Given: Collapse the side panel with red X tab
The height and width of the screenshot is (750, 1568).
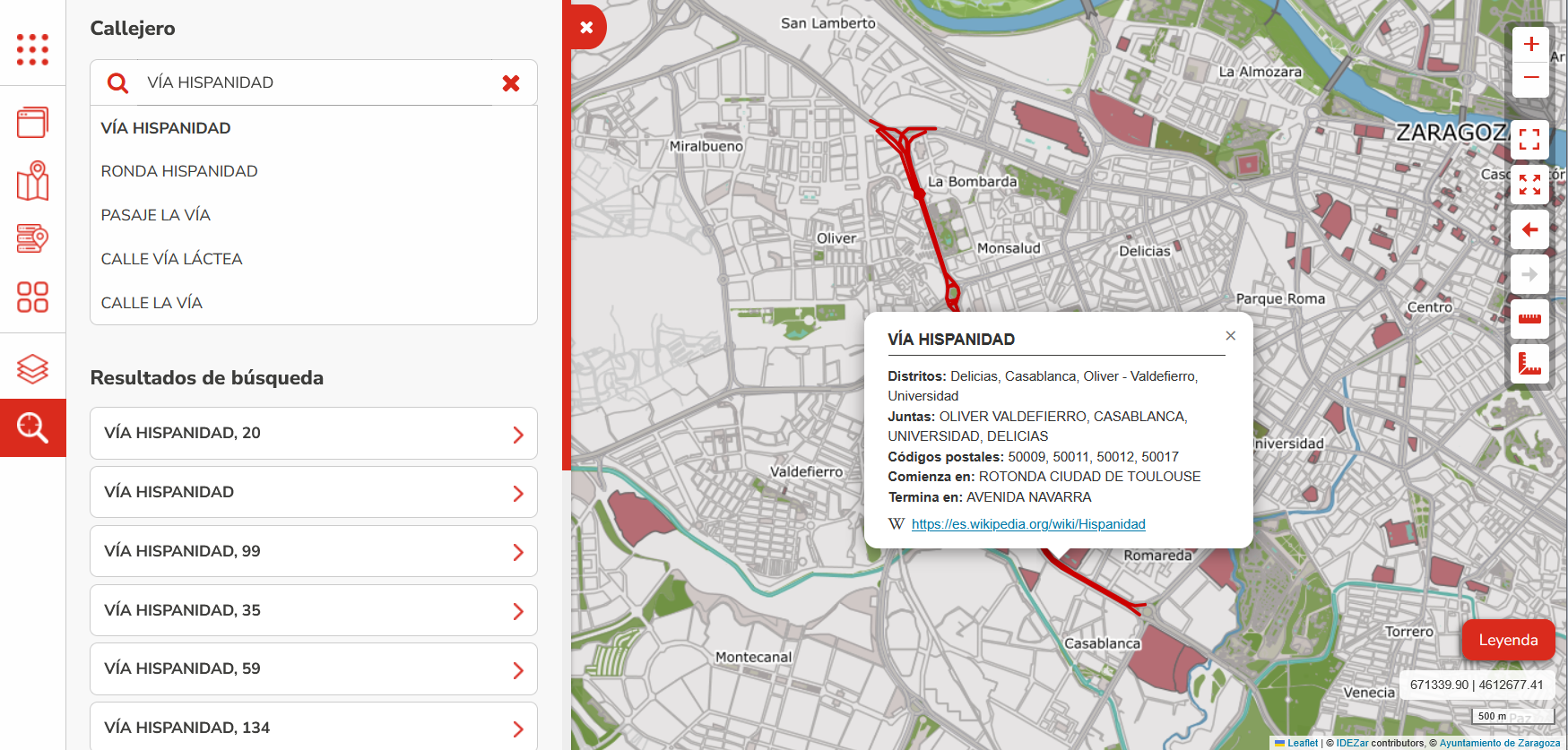Looking at the screenshot, I should pos(586,28).
